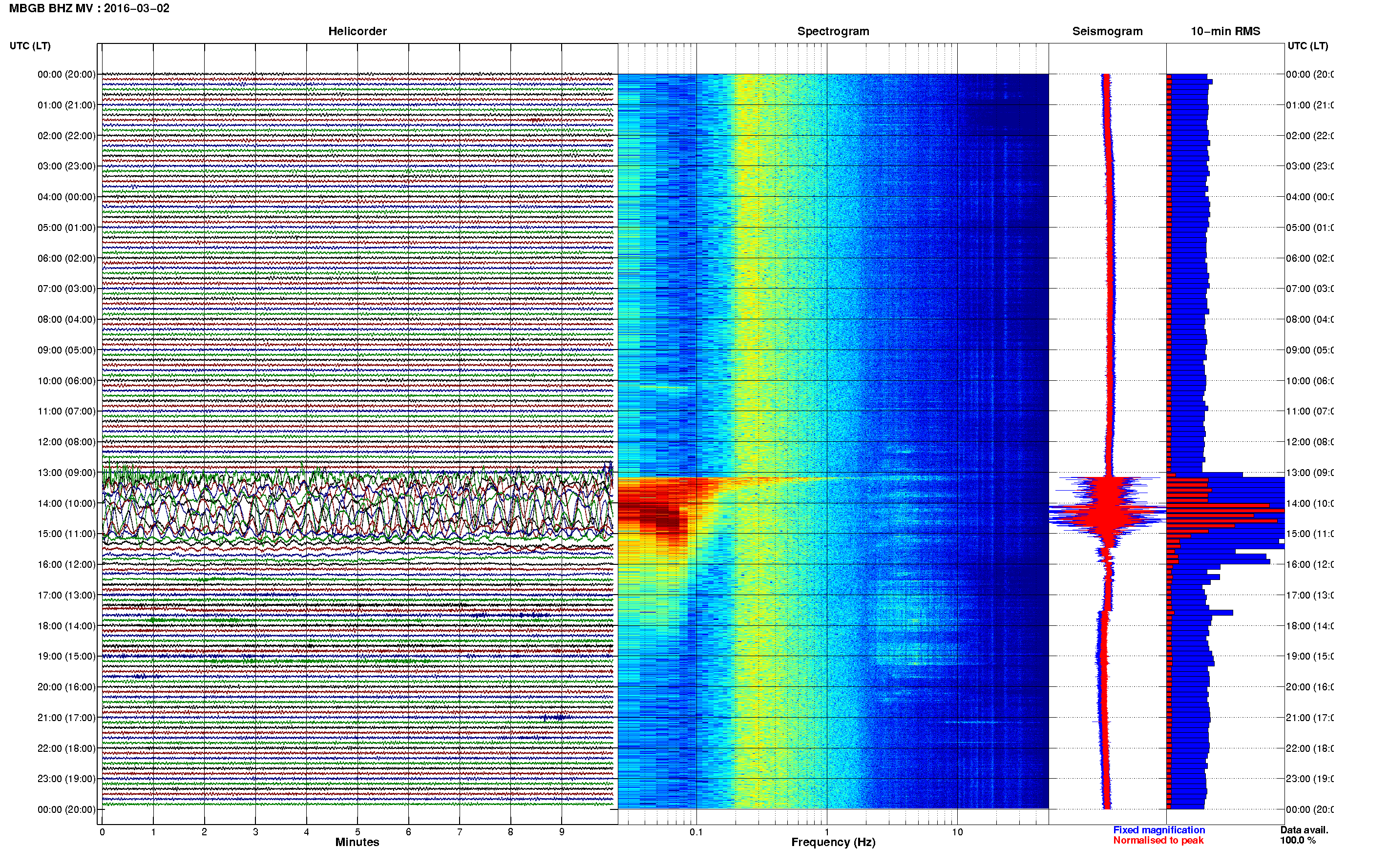Click the left time label "22:00 (18:00)"
Screen dimensions: 1389x868
click(66, 748)
